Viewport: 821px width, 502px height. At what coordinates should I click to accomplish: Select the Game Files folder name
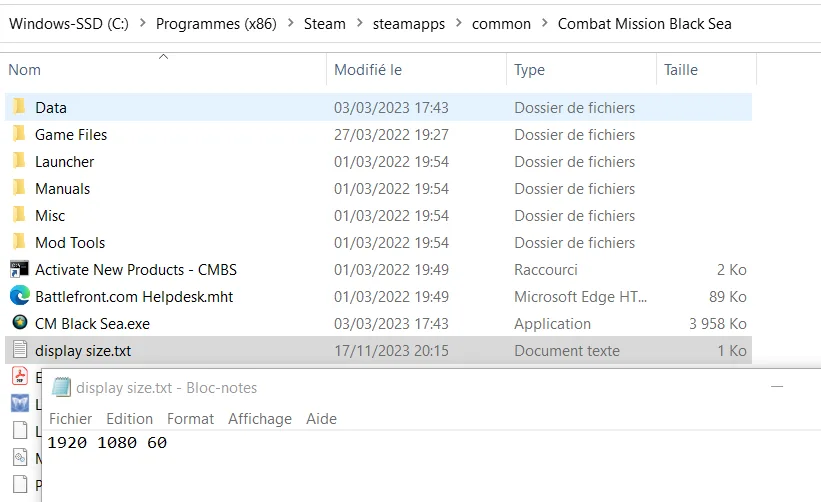[71, 135]
